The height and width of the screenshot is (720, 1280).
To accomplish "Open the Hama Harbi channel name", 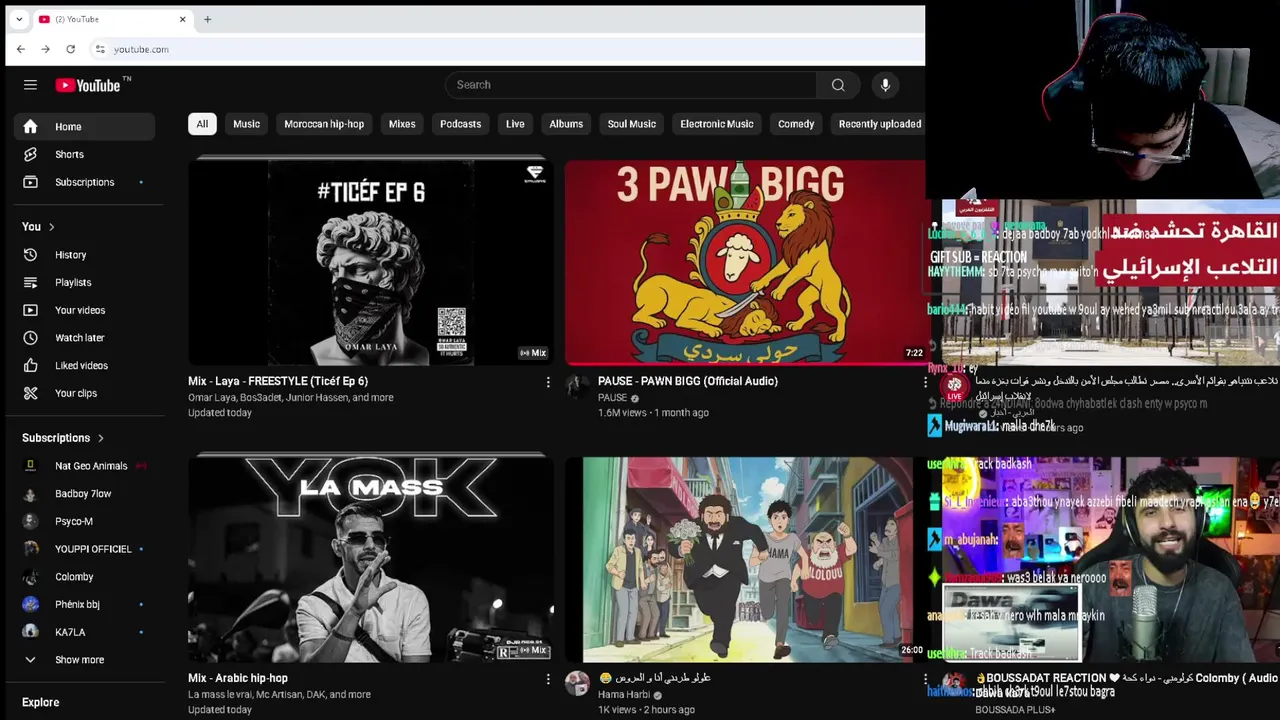I will coord(624,695).
